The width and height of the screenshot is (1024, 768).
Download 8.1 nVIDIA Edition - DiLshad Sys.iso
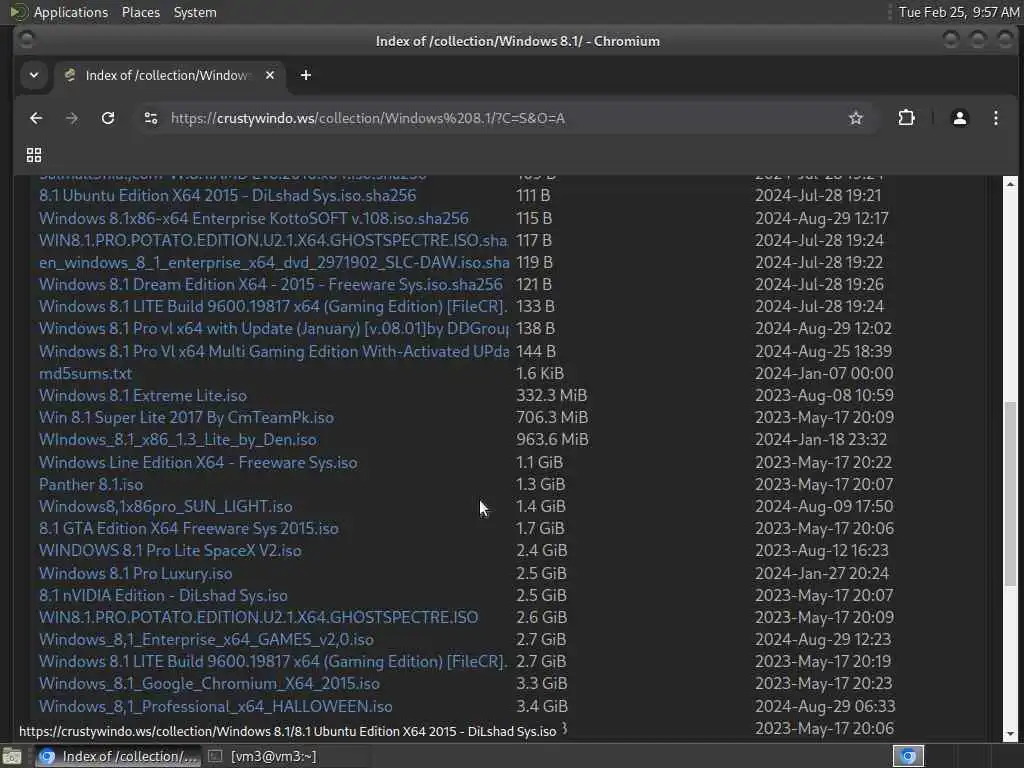pyautogui.click(x=163, y=596)
